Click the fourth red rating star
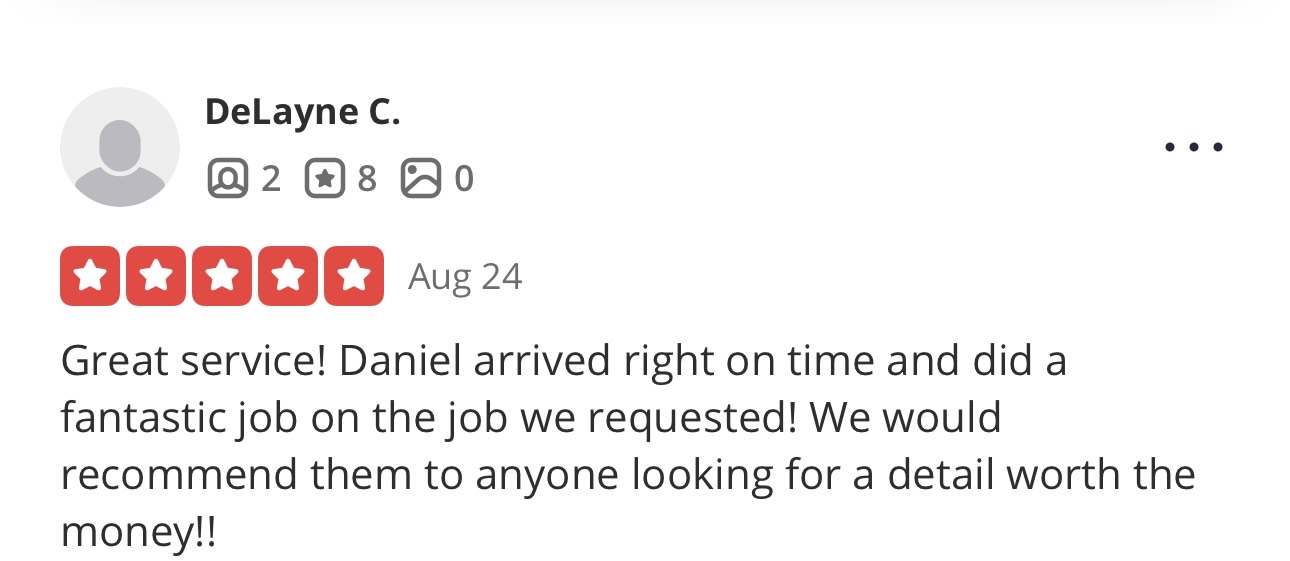The image size is (1290, 561). click(x=288, y=276)
